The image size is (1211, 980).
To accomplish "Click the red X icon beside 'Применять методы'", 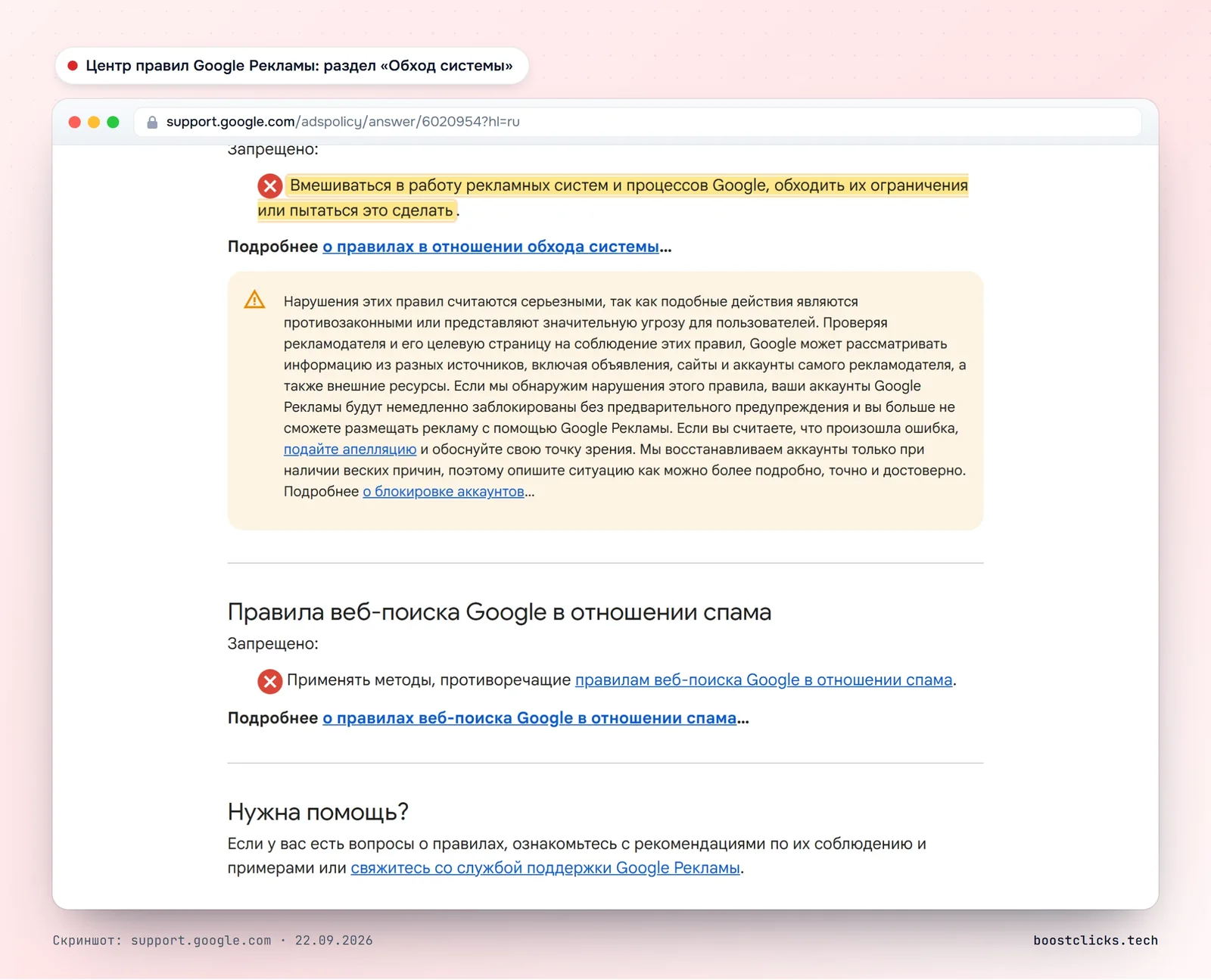I will click(x=270, y=682).
